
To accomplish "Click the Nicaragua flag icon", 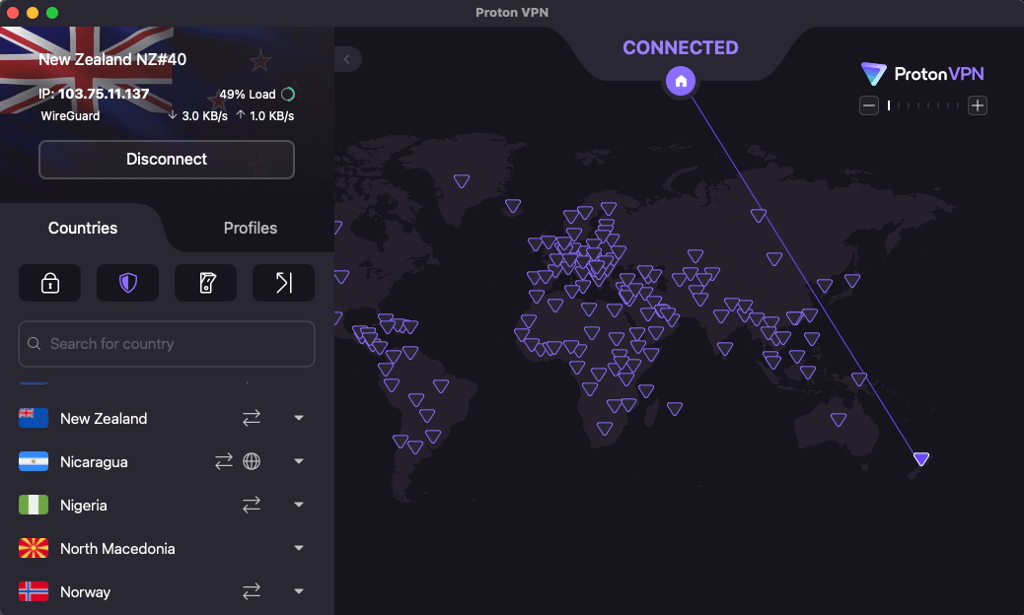I will (33, 462).
